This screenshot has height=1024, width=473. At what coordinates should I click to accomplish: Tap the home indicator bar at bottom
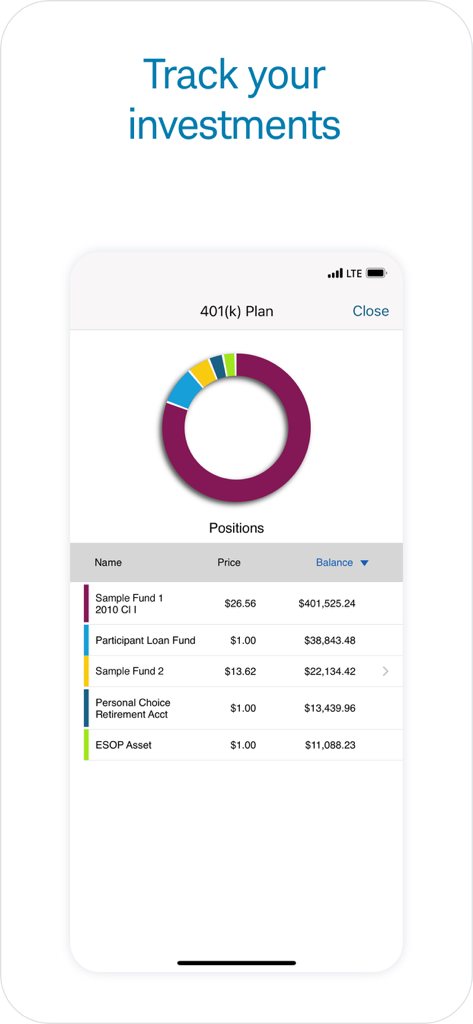[x=236, y=963]
